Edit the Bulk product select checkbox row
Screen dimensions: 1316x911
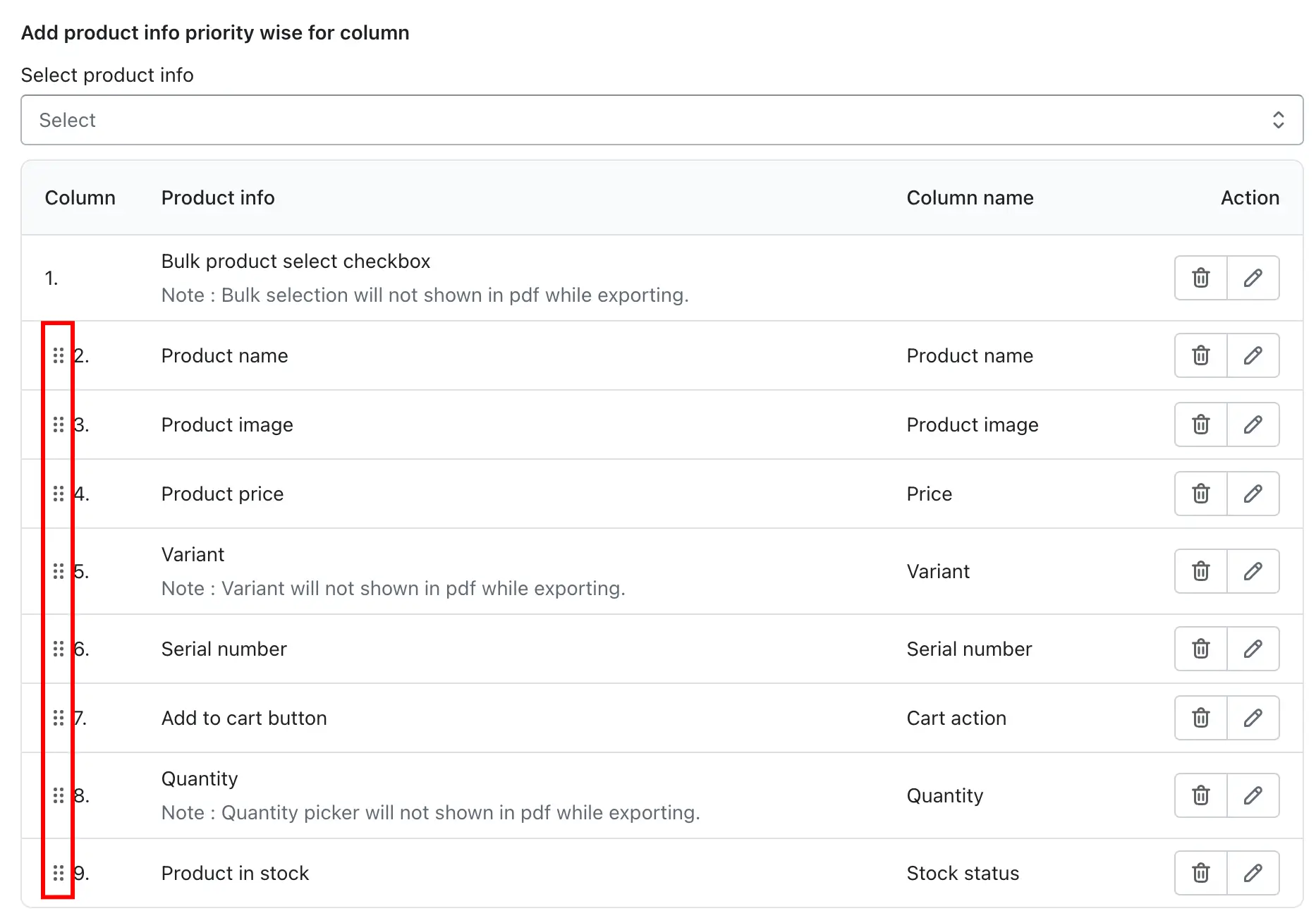coord(1253,278)
